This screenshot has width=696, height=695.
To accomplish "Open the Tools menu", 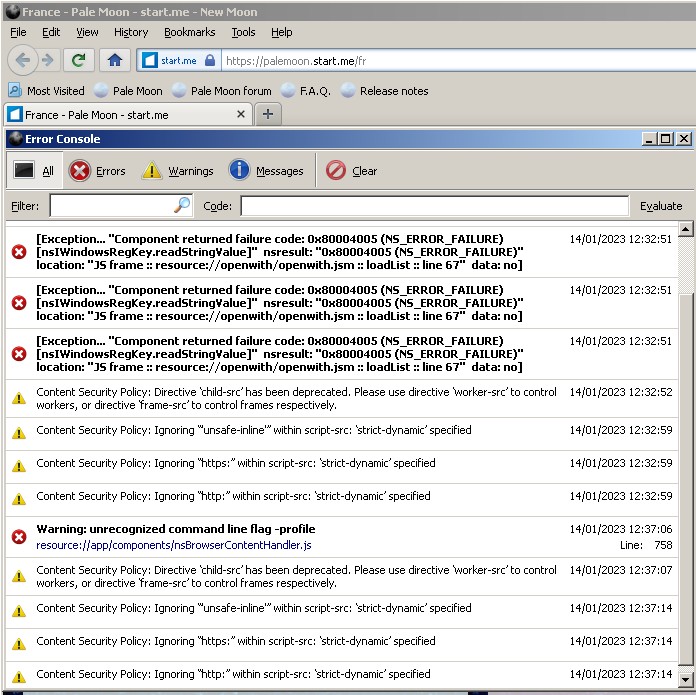I will 243,32.
